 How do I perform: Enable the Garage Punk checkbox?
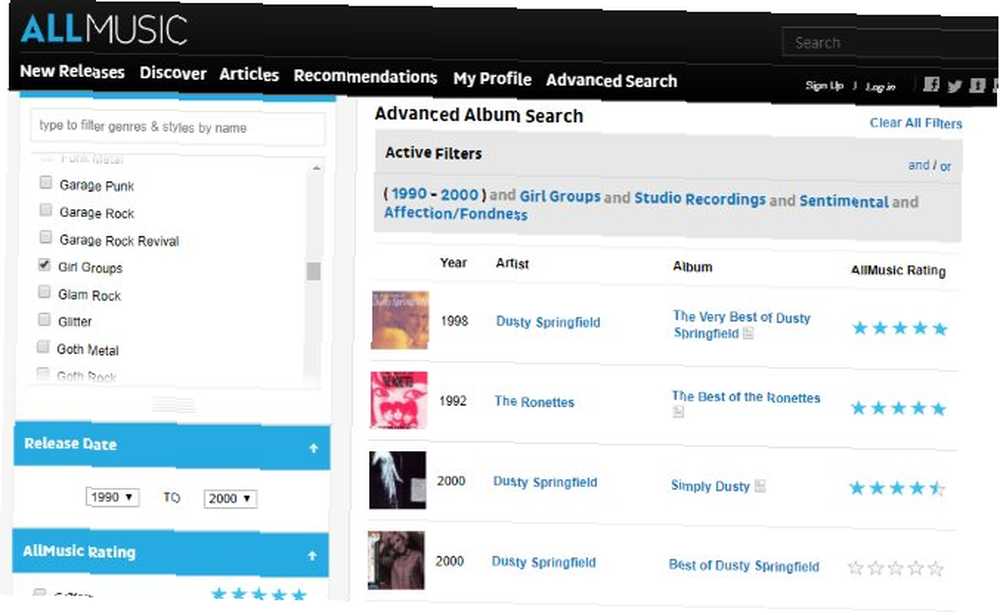point(45,183)
